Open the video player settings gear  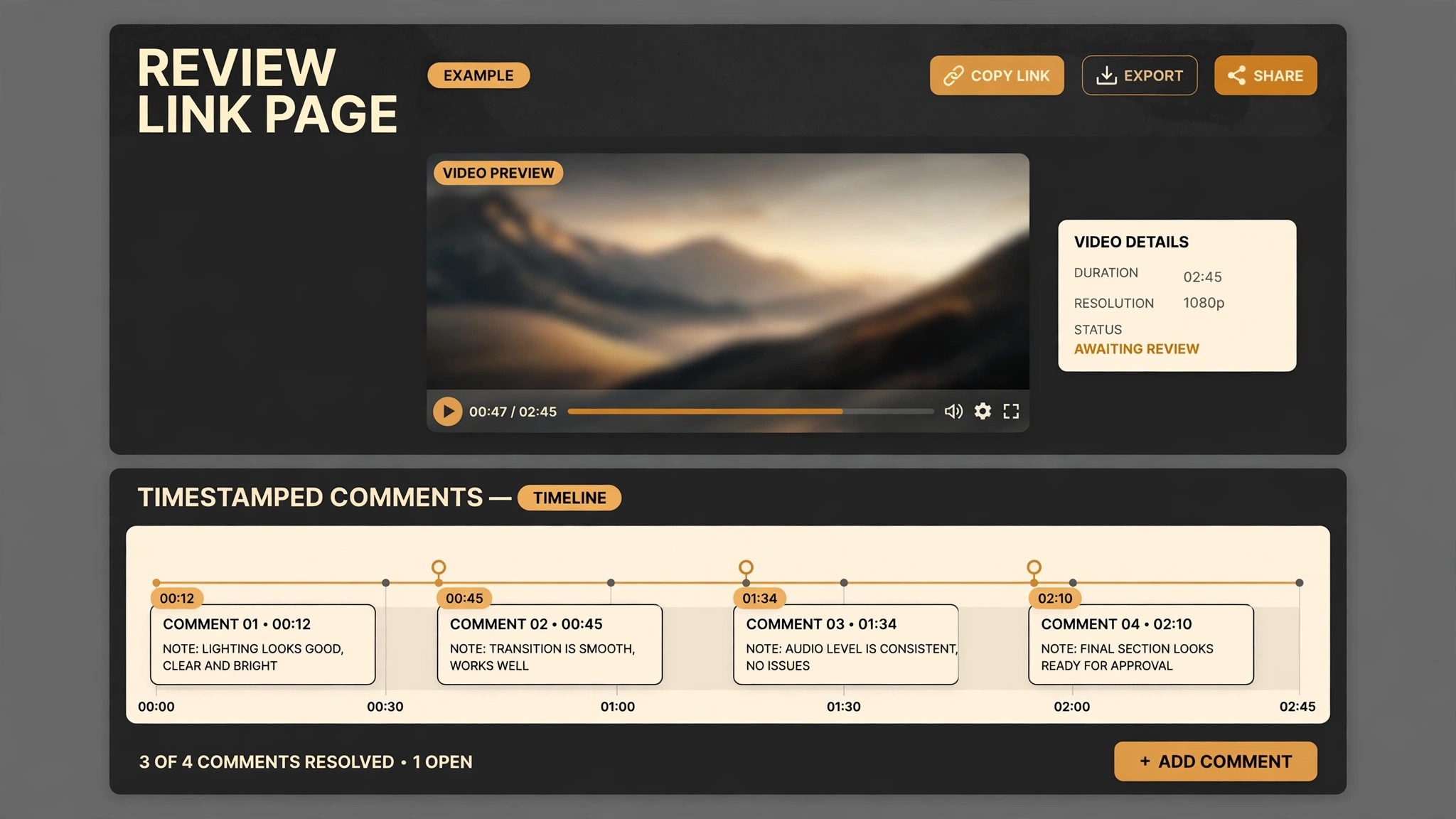tap(983, 411)
